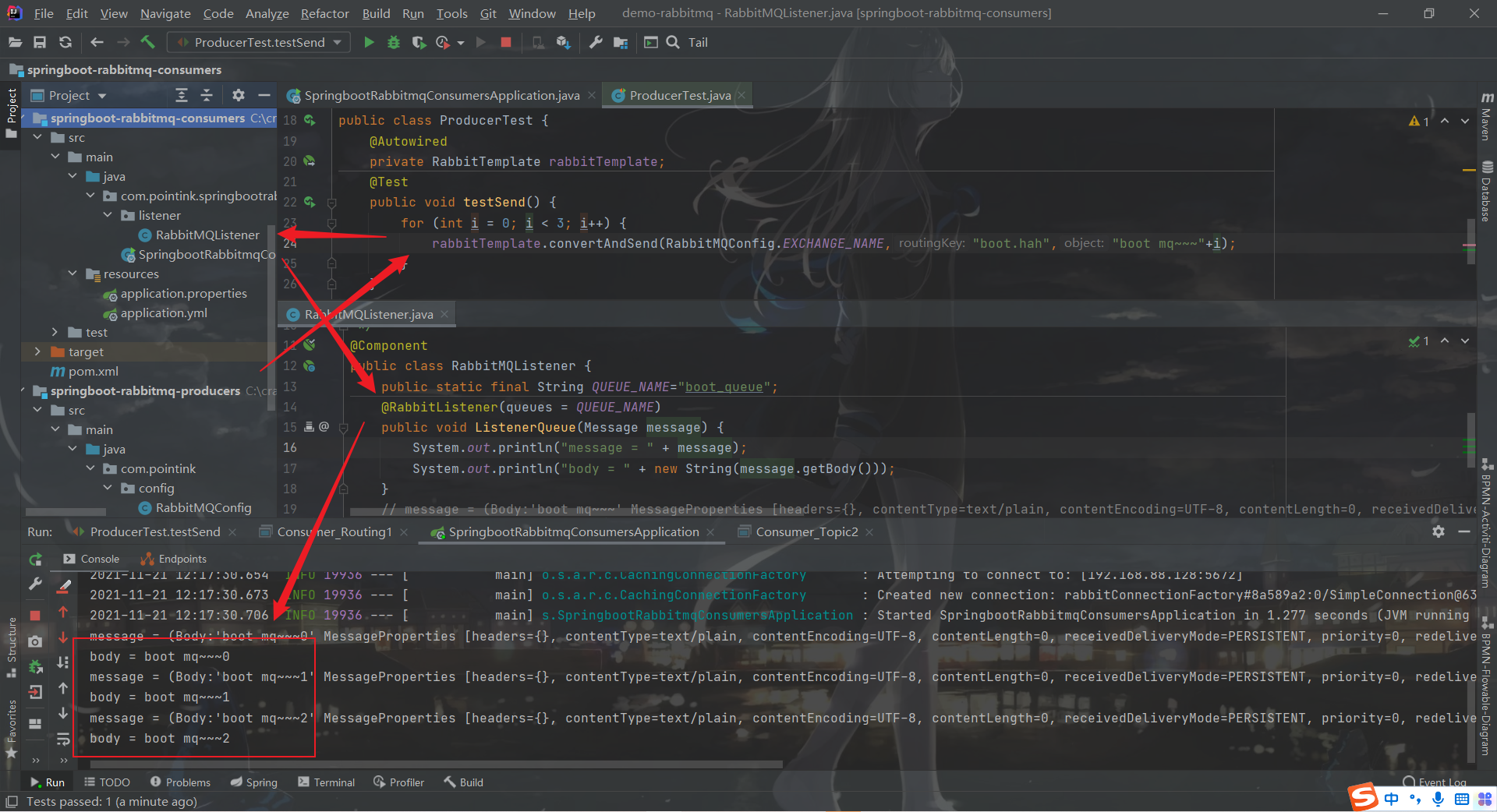Open the Terminal tool window
Viewport: 1497px width, 812px height.
[x=326, y=782]
